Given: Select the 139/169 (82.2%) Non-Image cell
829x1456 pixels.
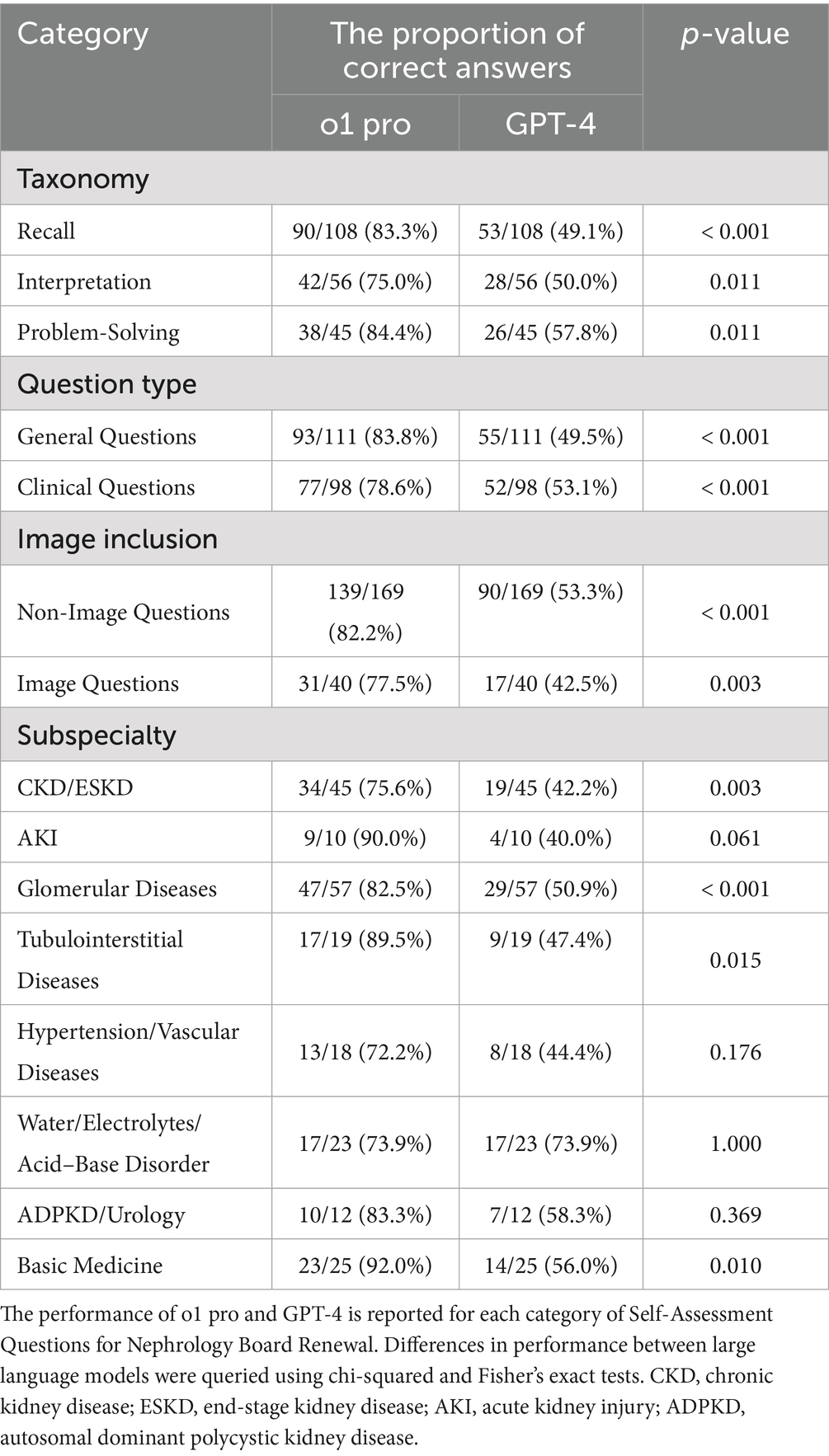Looking at the screenshot, I should tap(365, 612).
